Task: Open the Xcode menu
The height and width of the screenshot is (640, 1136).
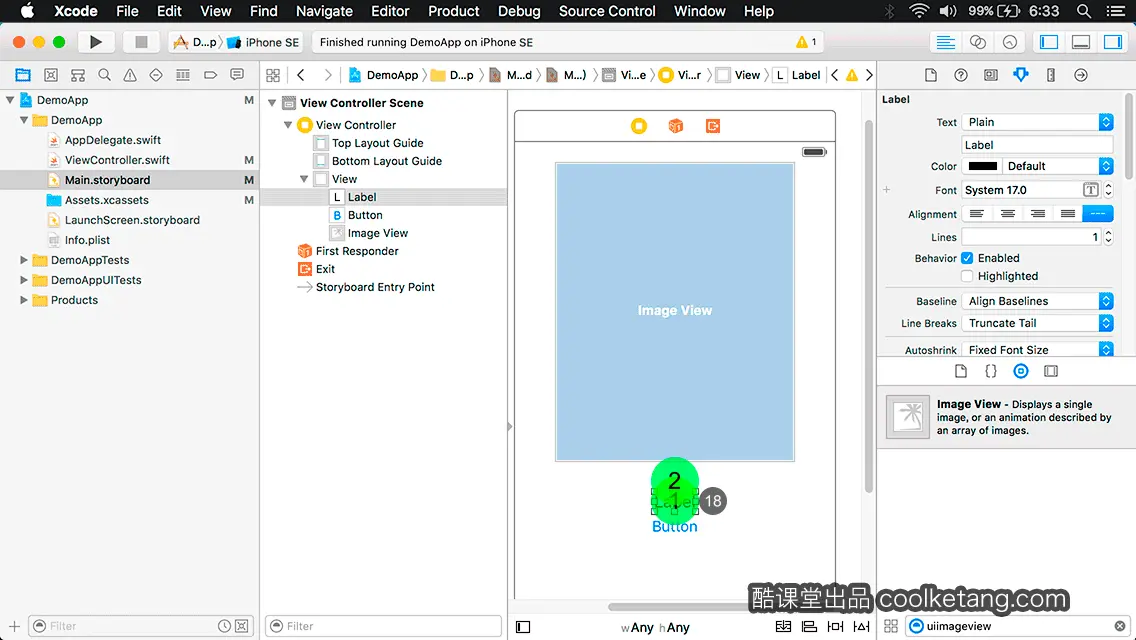Action: [x=76, y=11]
